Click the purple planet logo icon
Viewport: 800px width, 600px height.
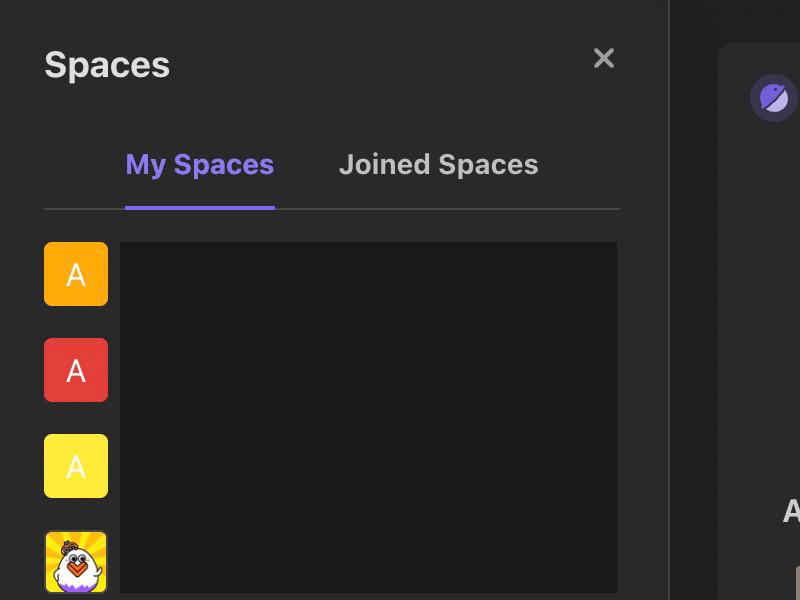774,98
